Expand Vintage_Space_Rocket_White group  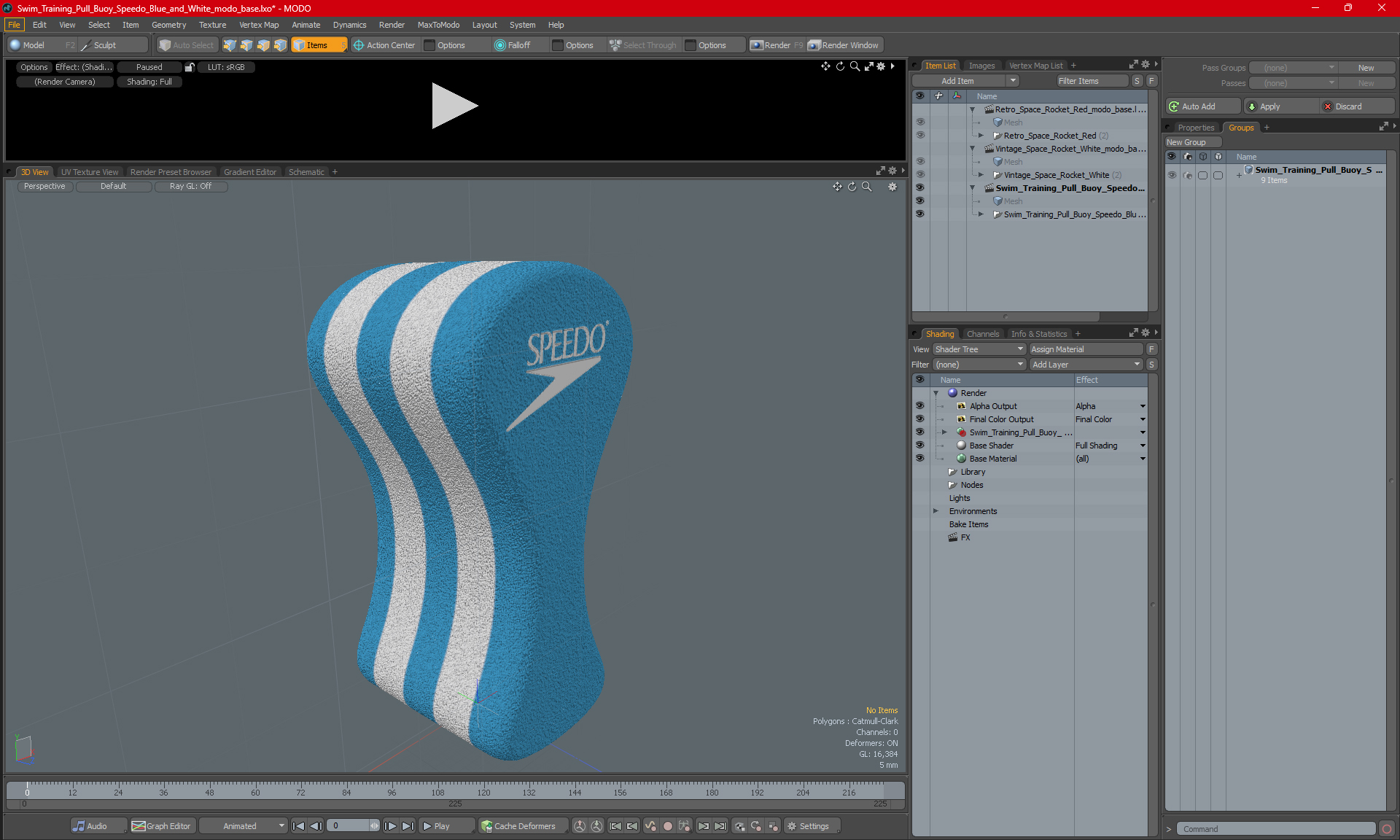981,175
